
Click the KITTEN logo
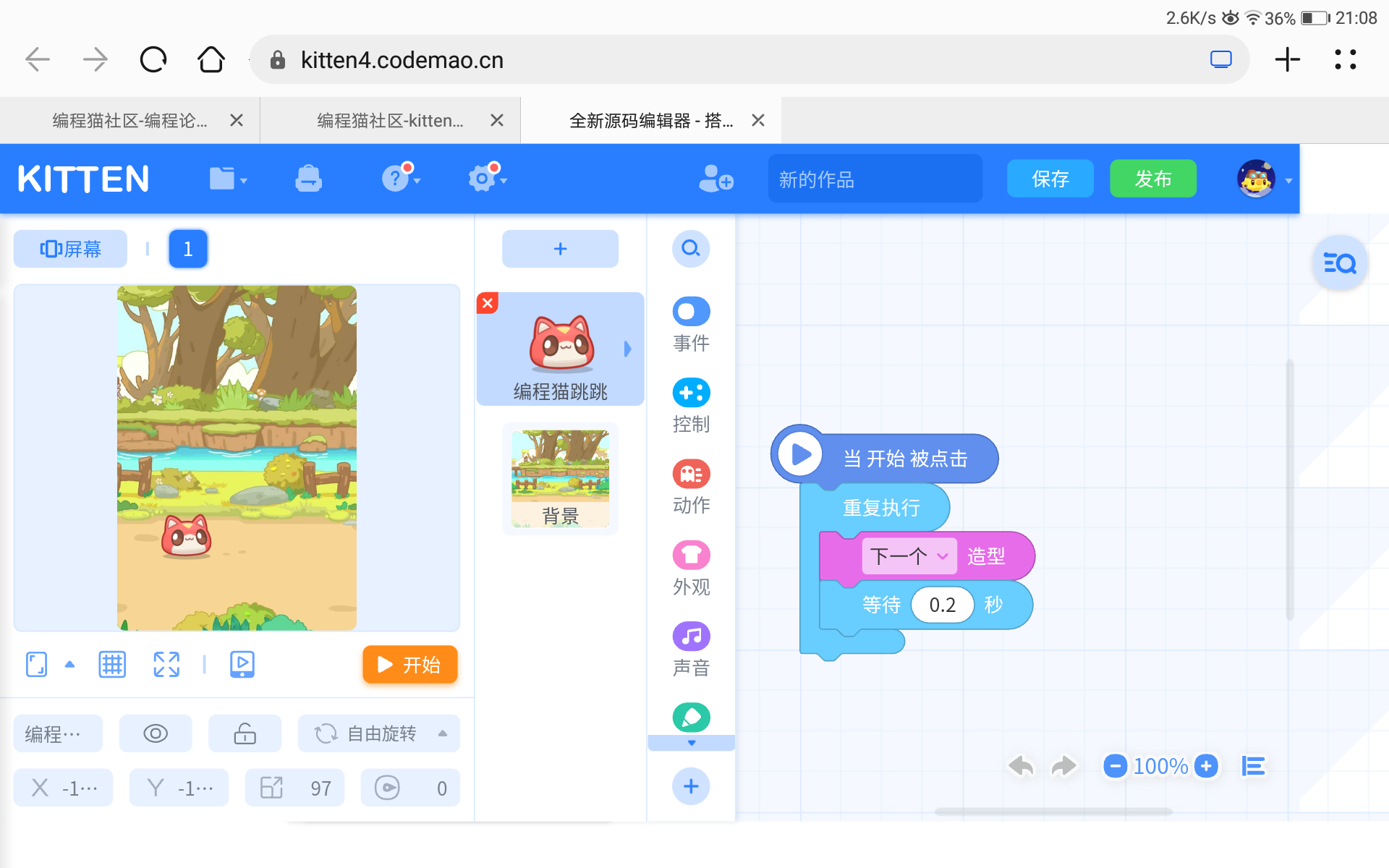[x=83, y=179]
